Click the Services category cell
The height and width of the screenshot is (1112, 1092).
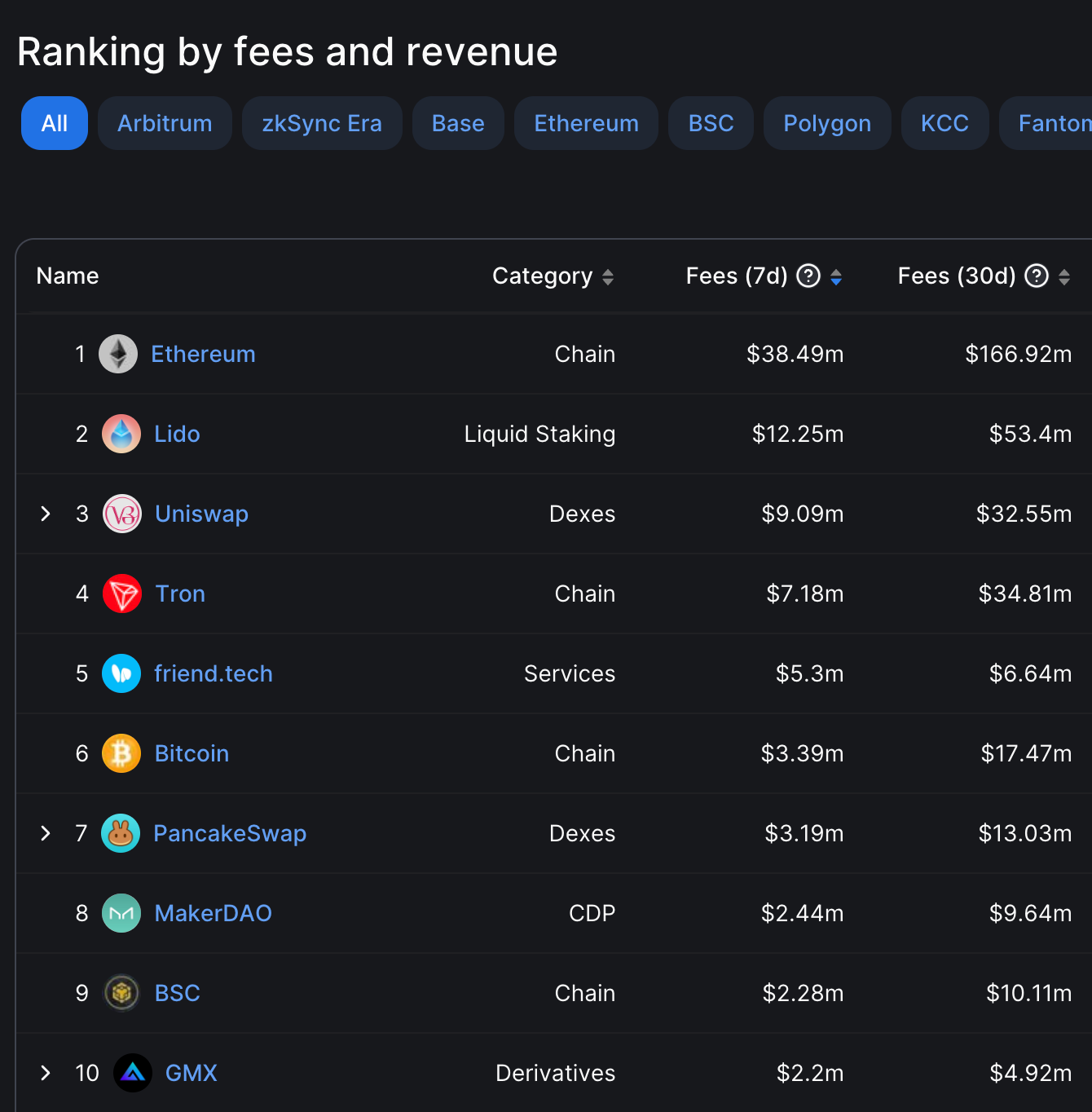(570, 673)
